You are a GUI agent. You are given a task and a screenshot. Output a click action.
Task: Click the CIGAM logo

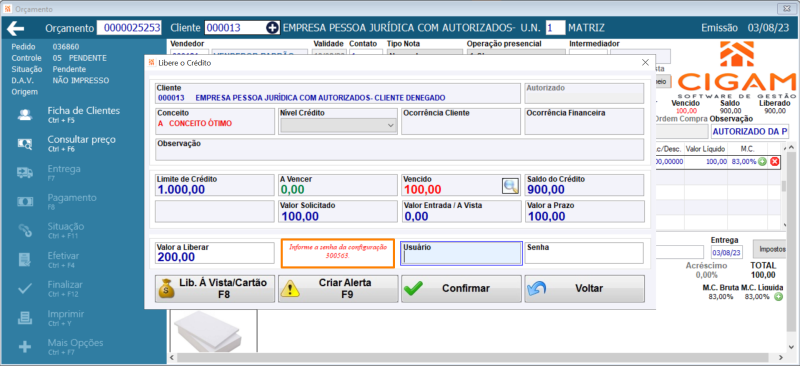[x=737, y=69]
